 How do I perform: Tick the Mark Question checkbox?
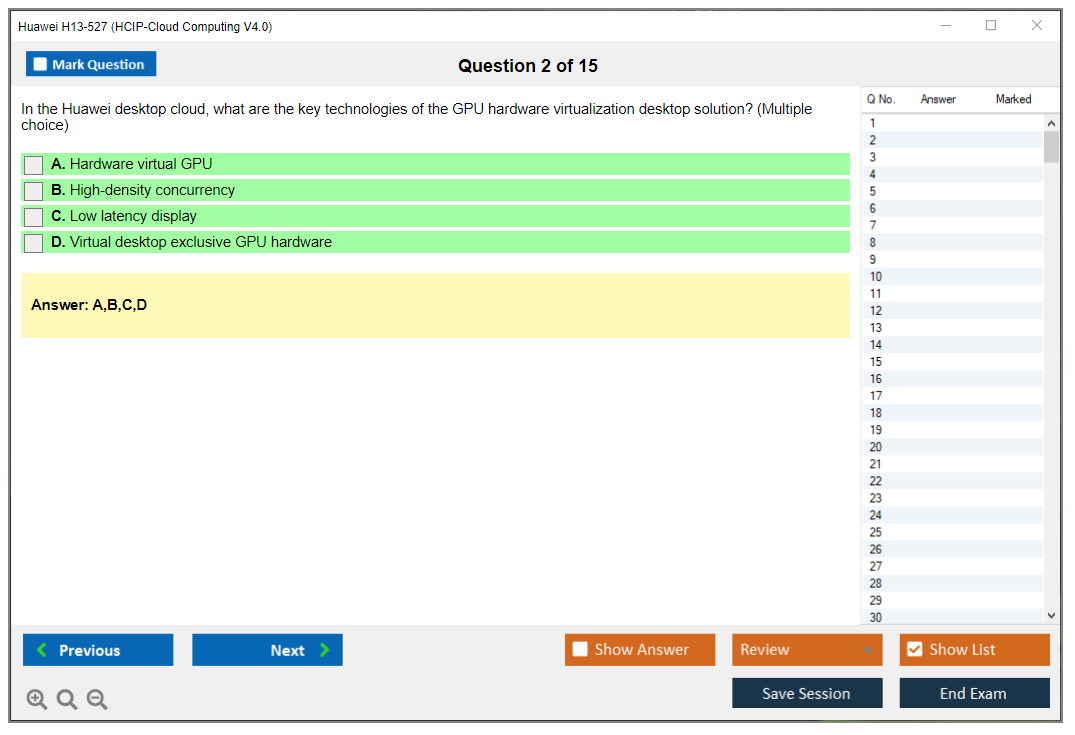(41, 65)
